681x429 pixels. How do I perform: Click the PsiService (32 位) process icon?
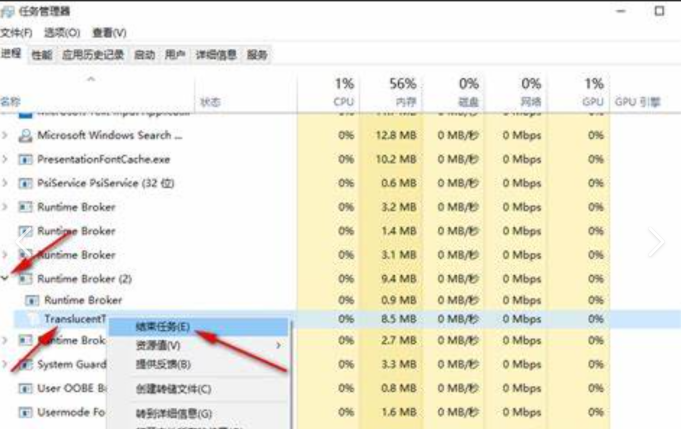25,183
